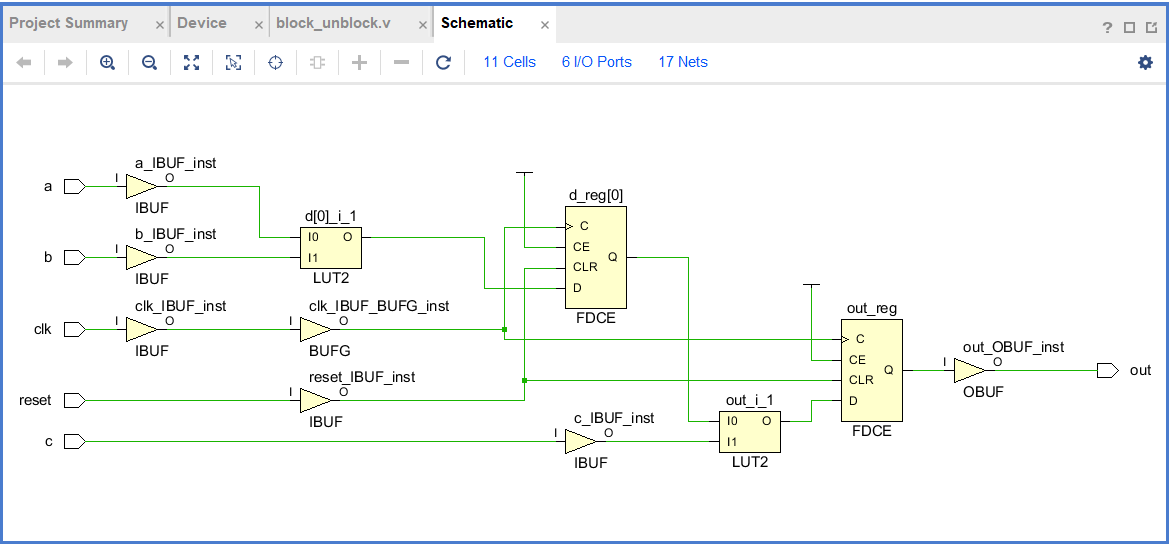
Task: Open the 11 Cells link
Action: [x=509, y=62]
